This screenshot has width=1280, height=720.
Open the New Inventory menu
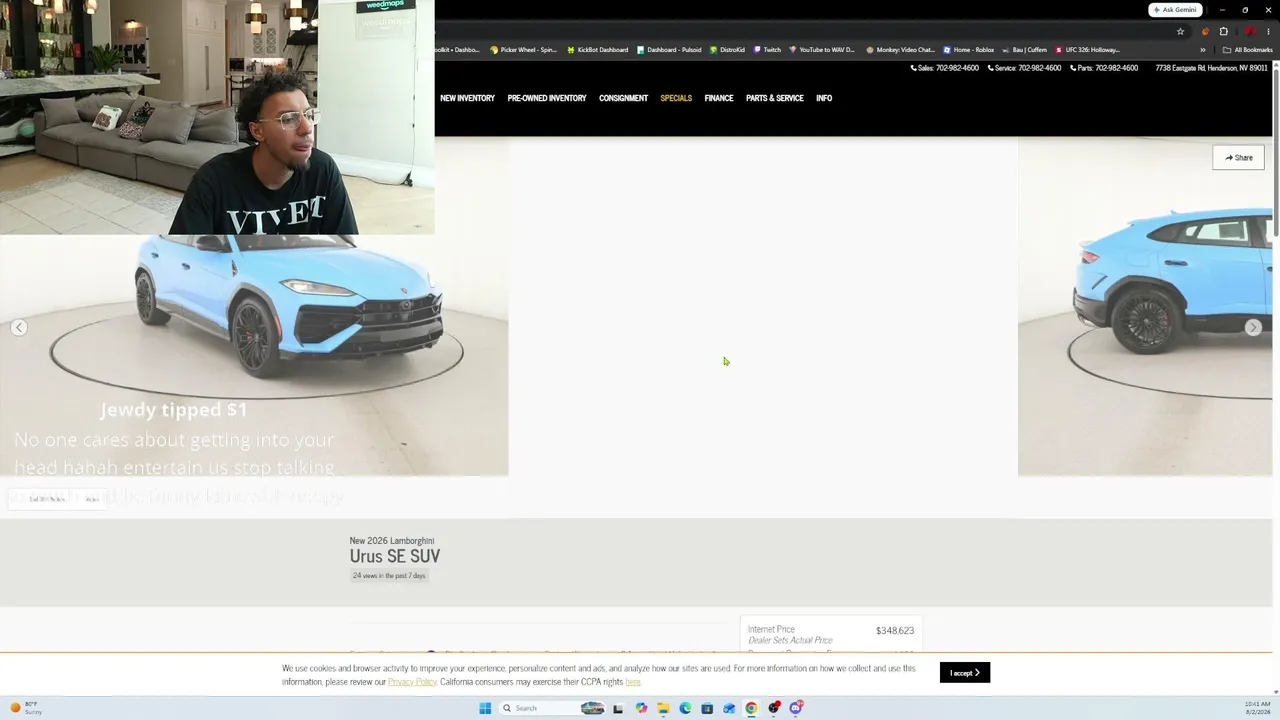(468, 98)
